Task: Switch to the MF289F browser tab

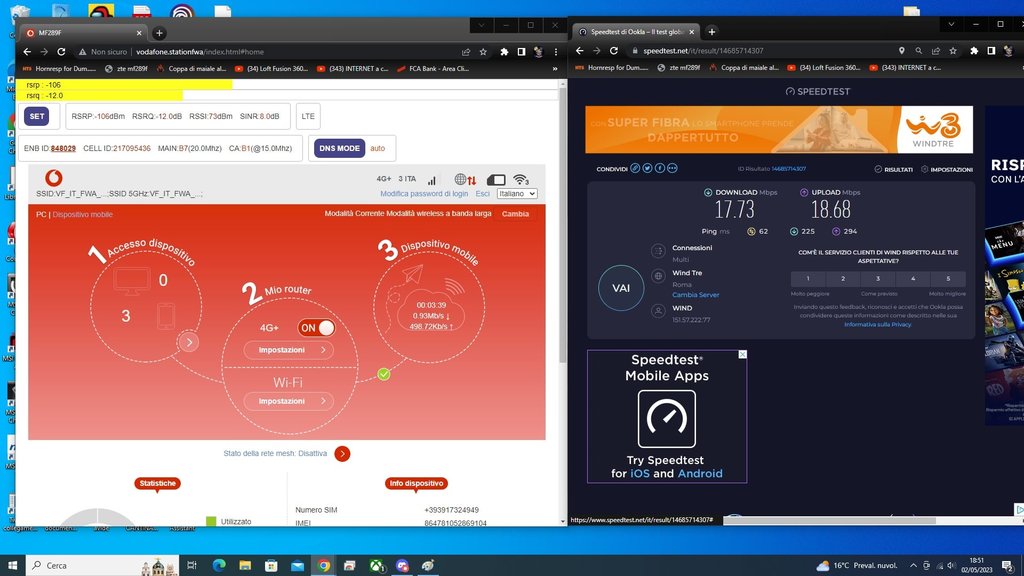Action: [x=82, y=33]
